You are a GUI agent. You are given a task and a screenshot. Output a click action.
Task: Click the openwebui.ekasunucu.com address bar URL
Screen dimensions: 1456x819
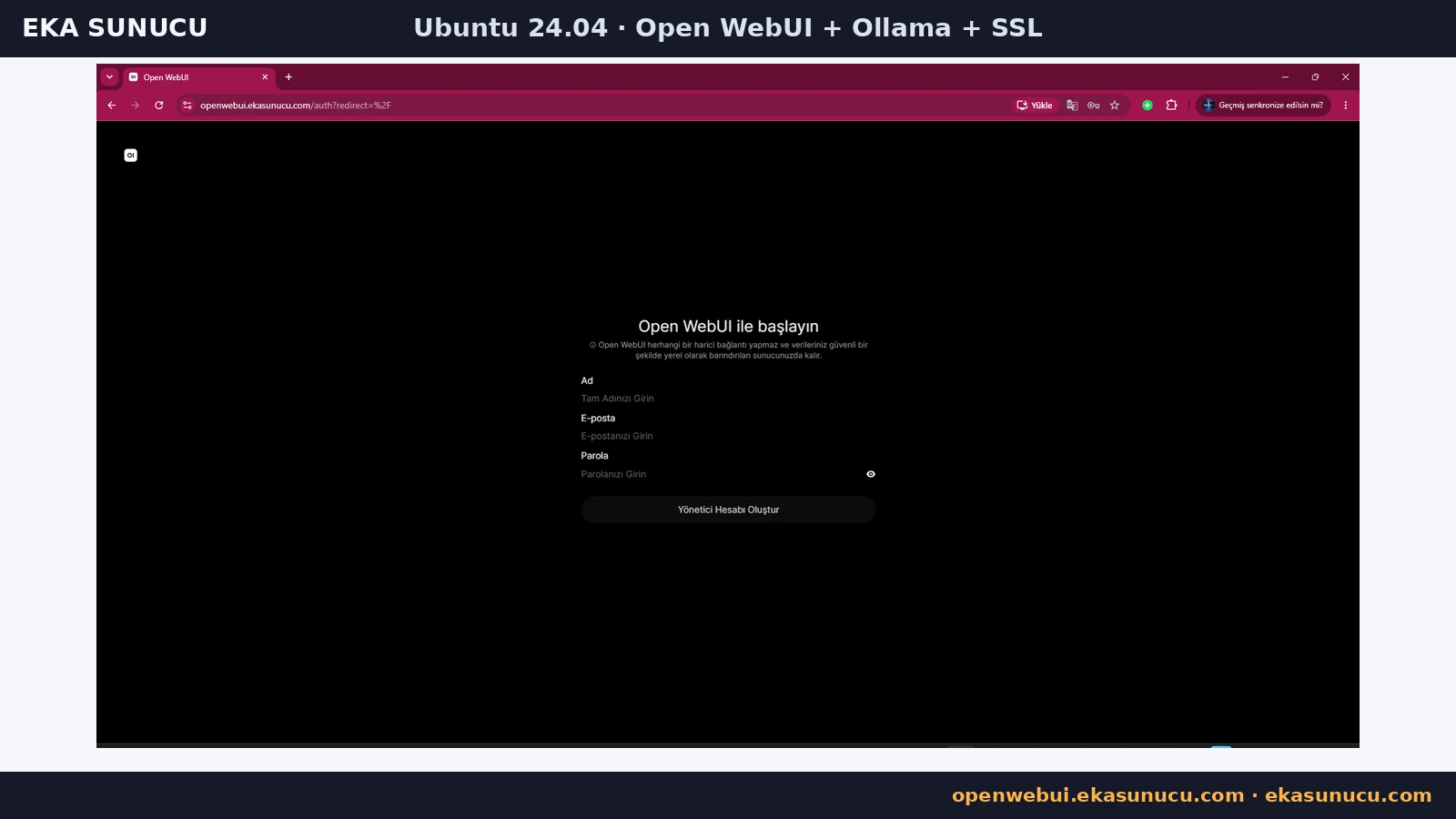coord(296,106)
